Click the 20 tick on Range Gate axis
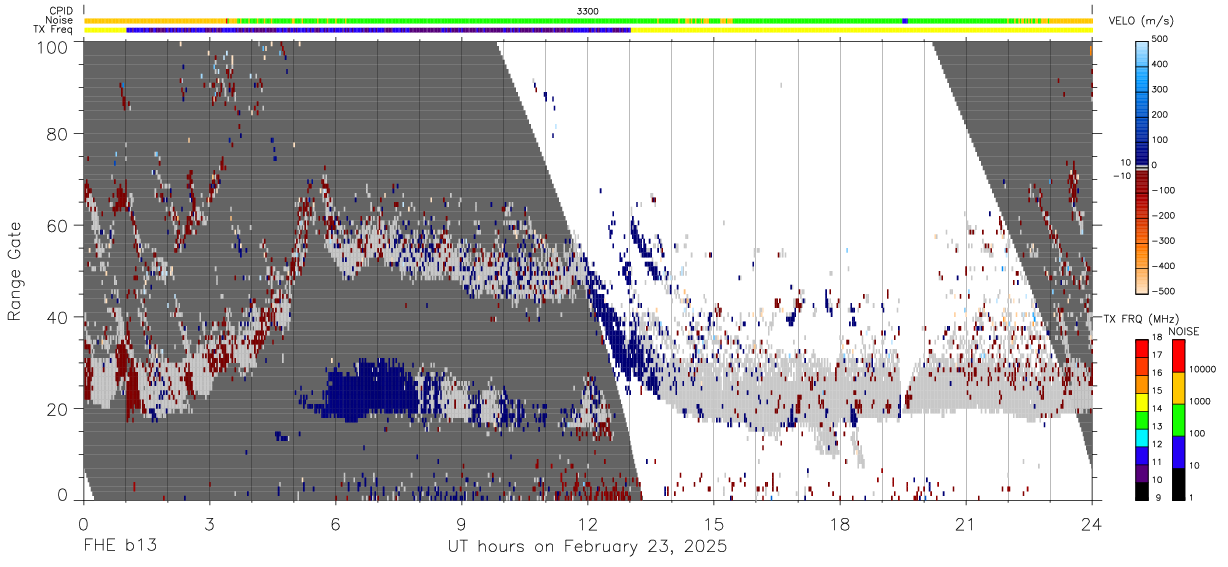Screen dimensions: 1228x567 57,409
